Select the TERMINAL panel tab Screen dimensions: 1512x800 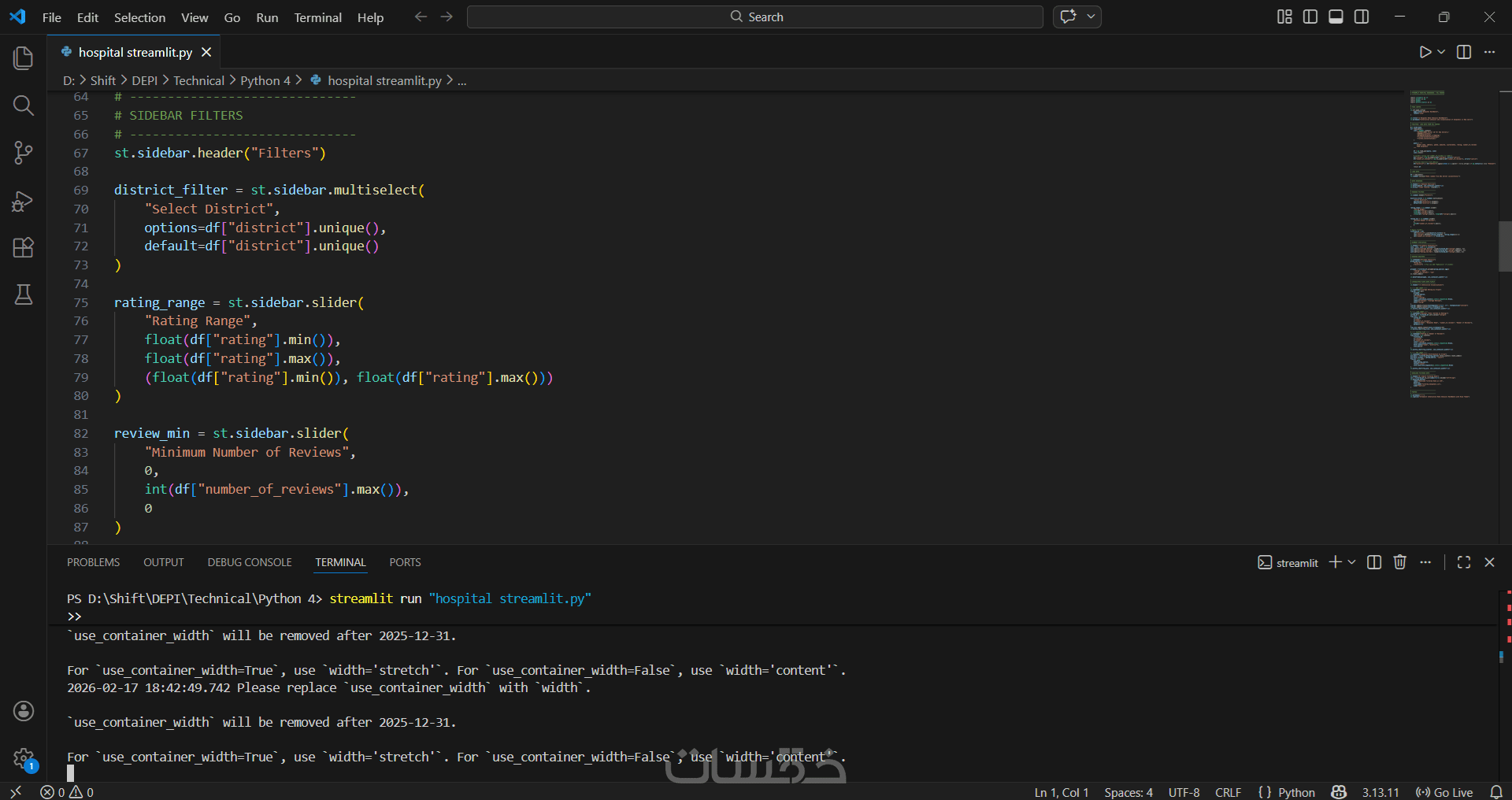coord(340,562)
